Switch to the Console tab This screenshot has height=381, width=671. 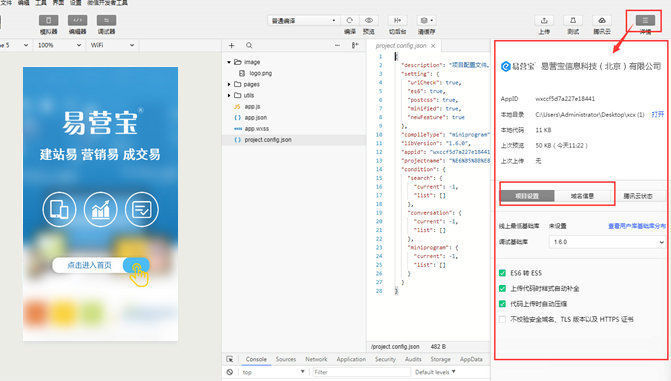[256, 359]
